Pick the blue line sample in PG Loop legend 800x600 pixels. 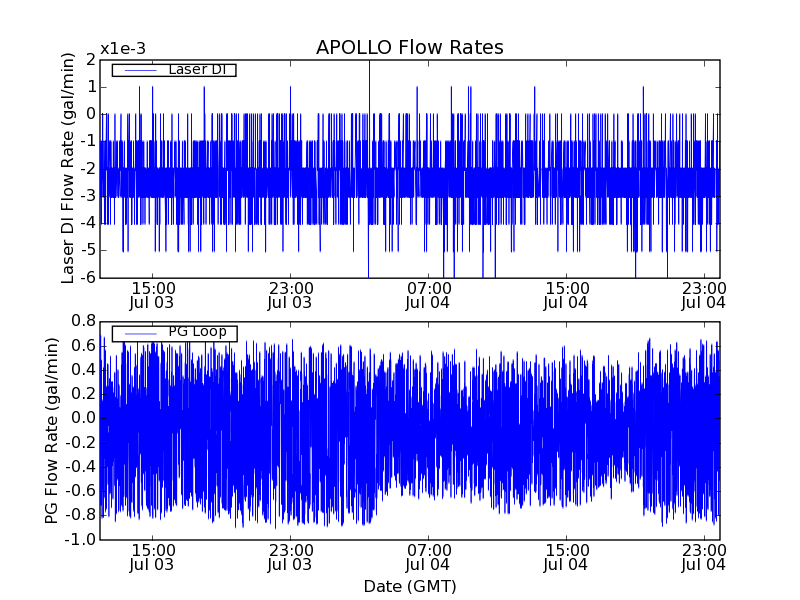click(x=140, y=334)
